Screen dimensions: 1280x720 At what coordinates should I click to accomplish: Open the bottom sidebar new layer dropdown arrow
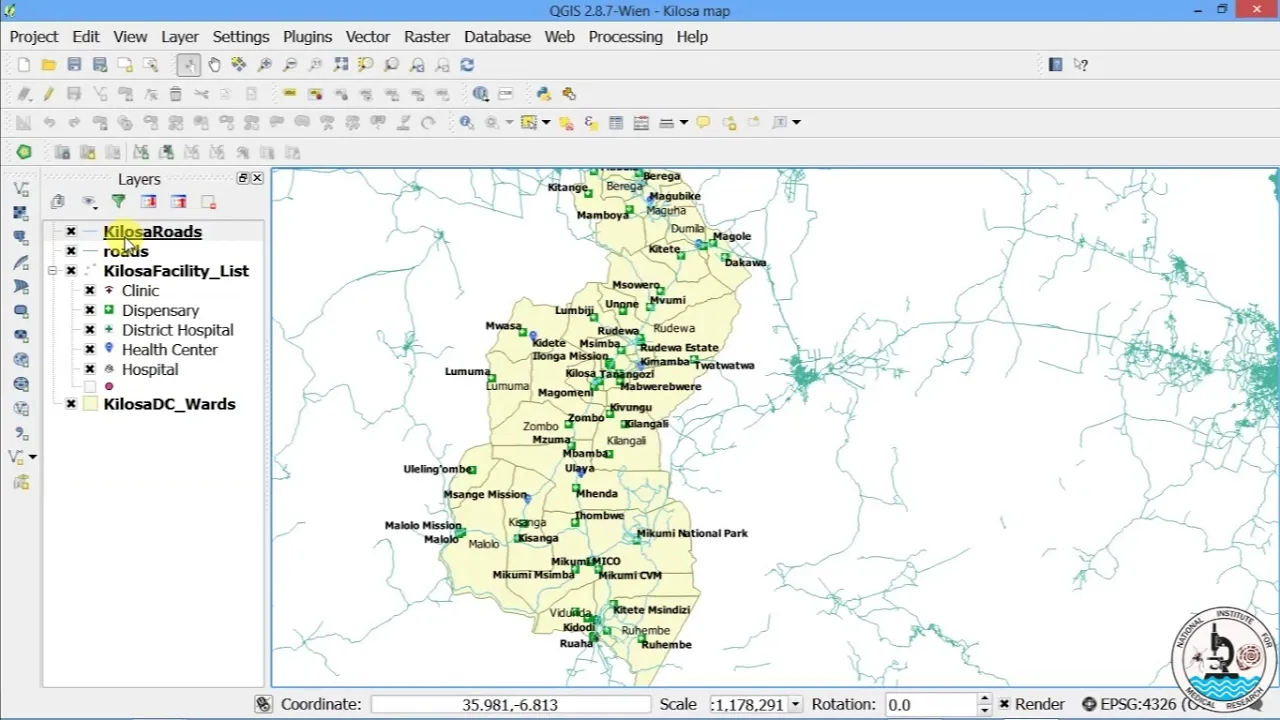click(33, 457)
